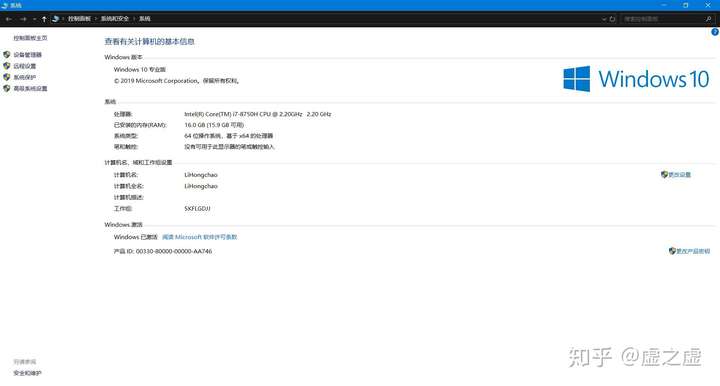
Task: Click 更改产品密钥 link
Action: 693,251
